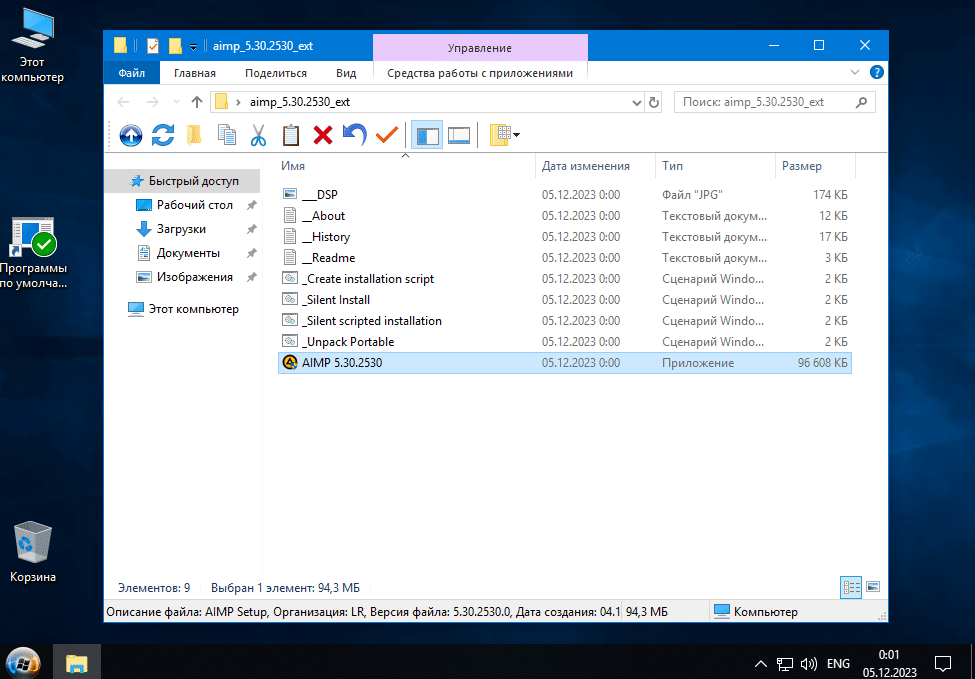Toggle the details pane toolbar button
The image size is (975, 679).
(x=459, y=135)
